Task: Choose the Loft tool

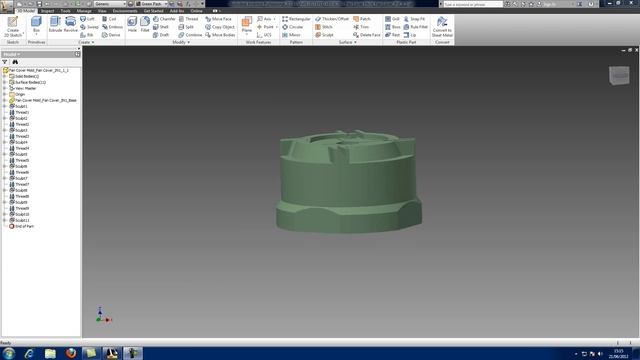Action: [x=87, y=19]
